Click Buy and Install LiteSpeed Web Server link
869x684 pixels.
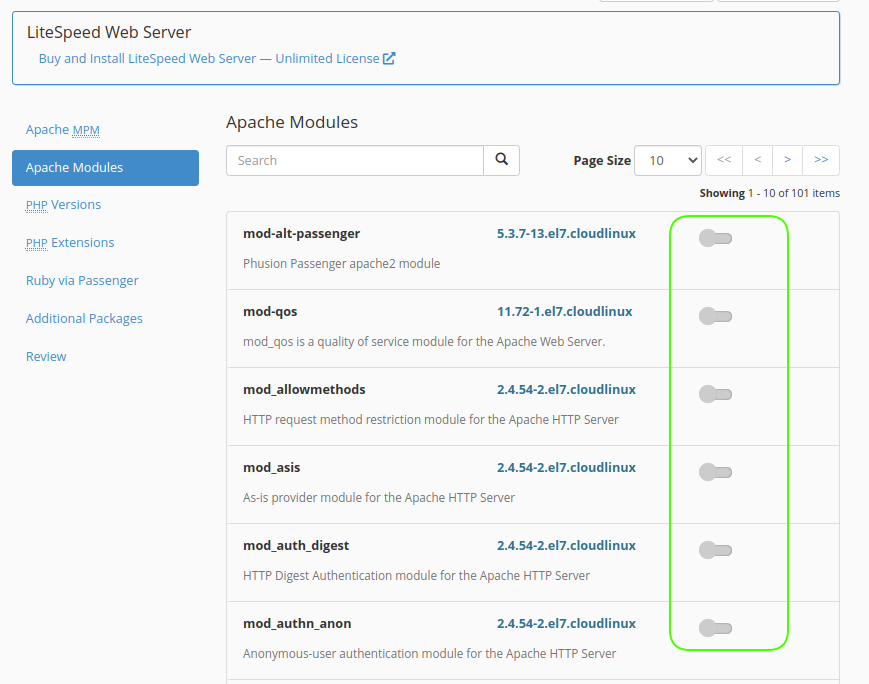point(147,58)
